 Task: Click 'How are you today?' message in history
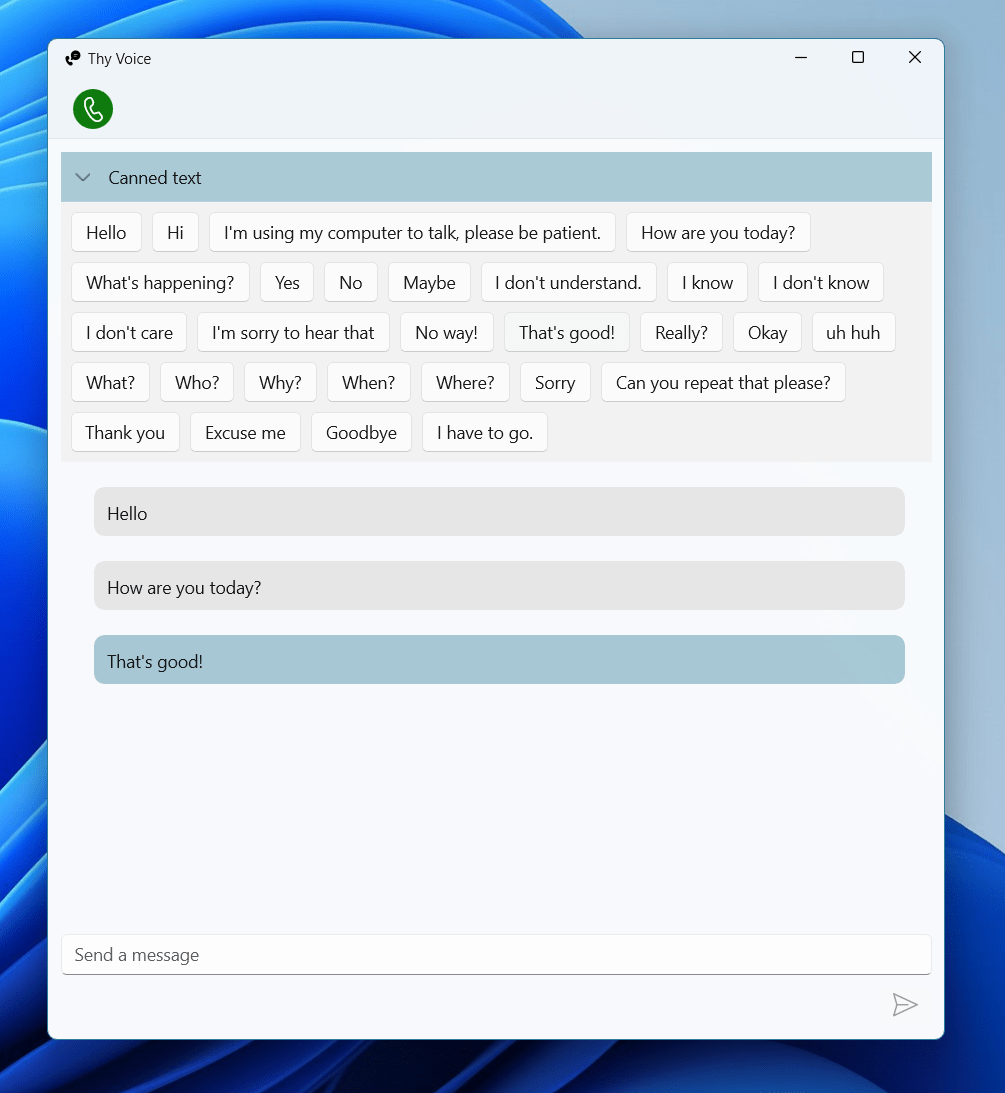(499, 587)
